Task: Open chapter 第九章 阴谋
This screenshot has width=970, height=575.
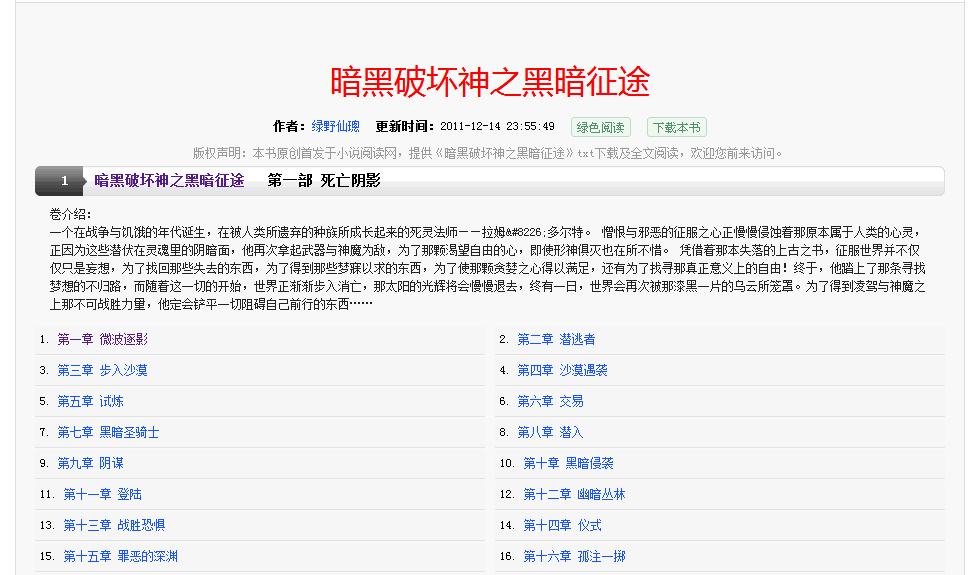Action: (x=91, y=464)
